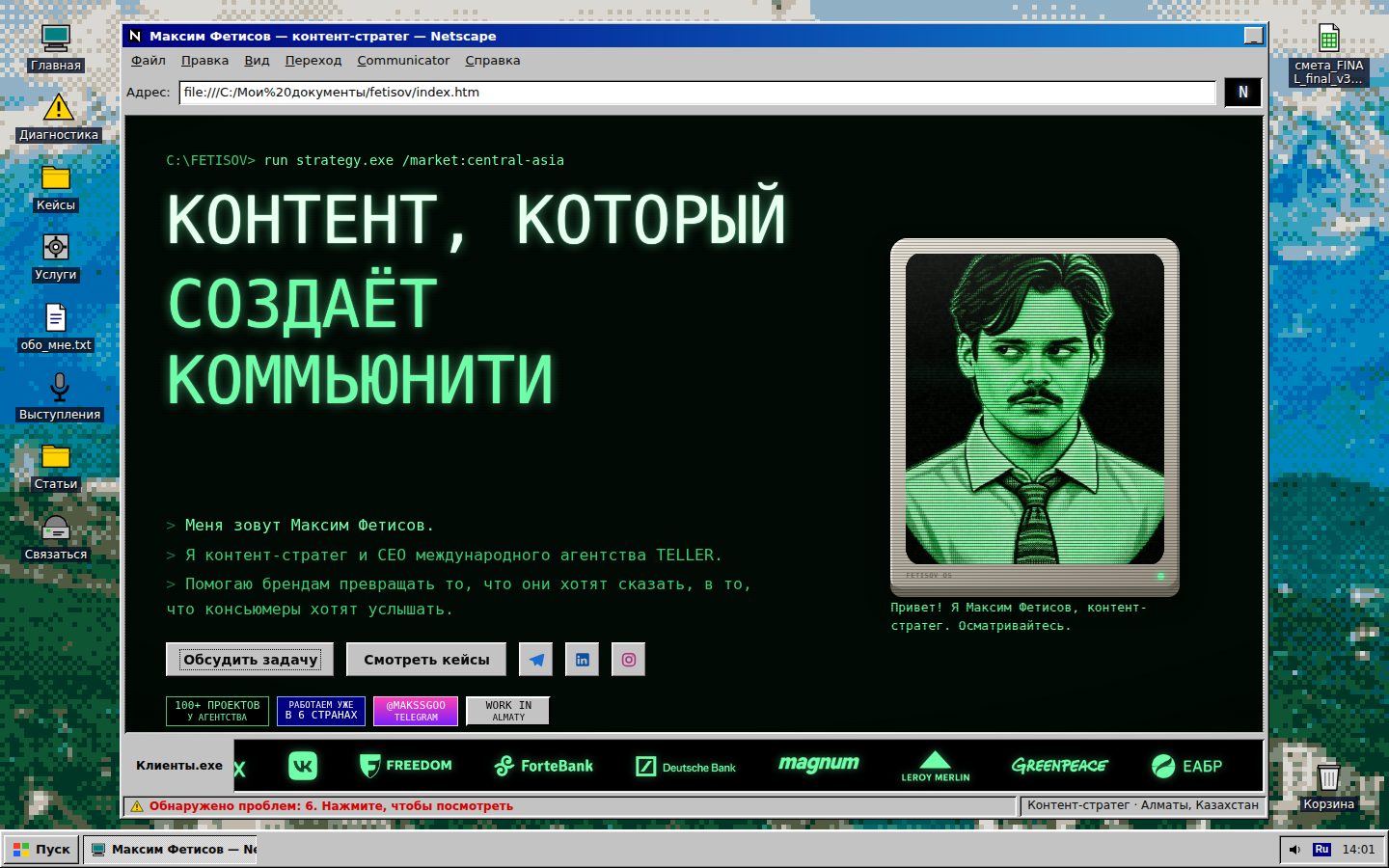Image resolution: width=1389 pixels, height=868 pixels.
Task: Click the magnum client logo
Action: (x=819, y=764)
